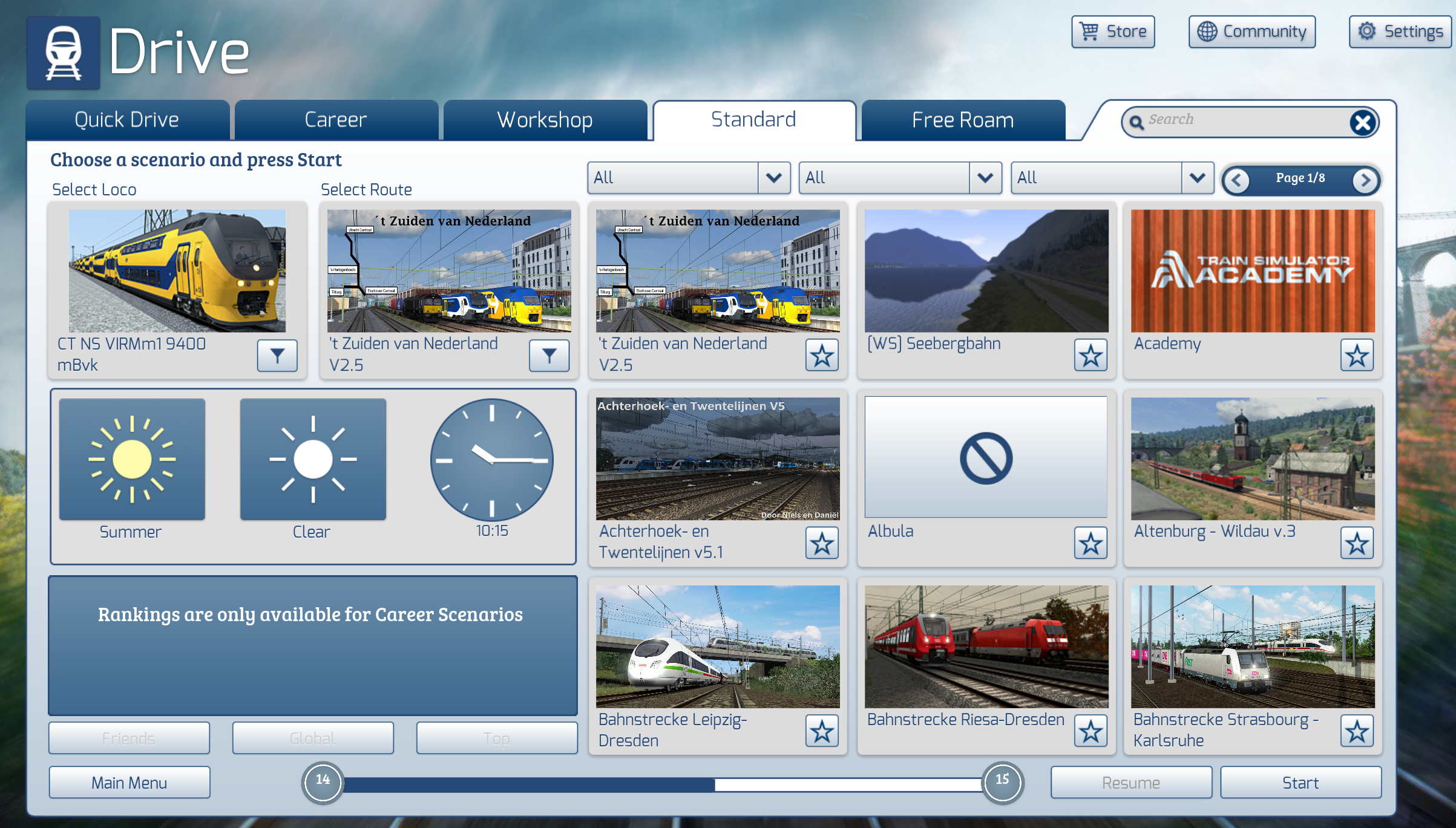Favorite Bahnstrecke Riesa-Dresden star
This screenshot has height=828, width=1456.
click(1090, 731)
